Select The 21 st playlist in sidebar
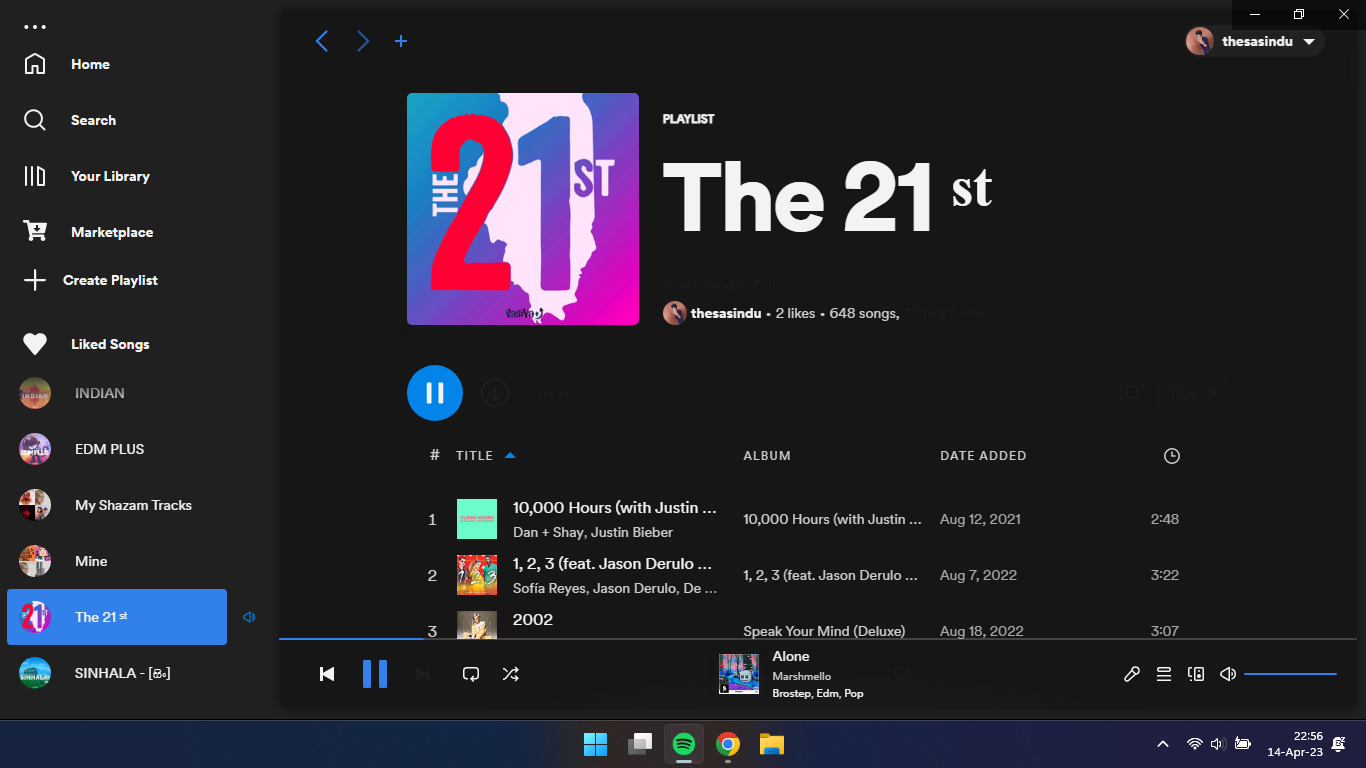The width and height of the screenshot is (1366, 768). 116,617
